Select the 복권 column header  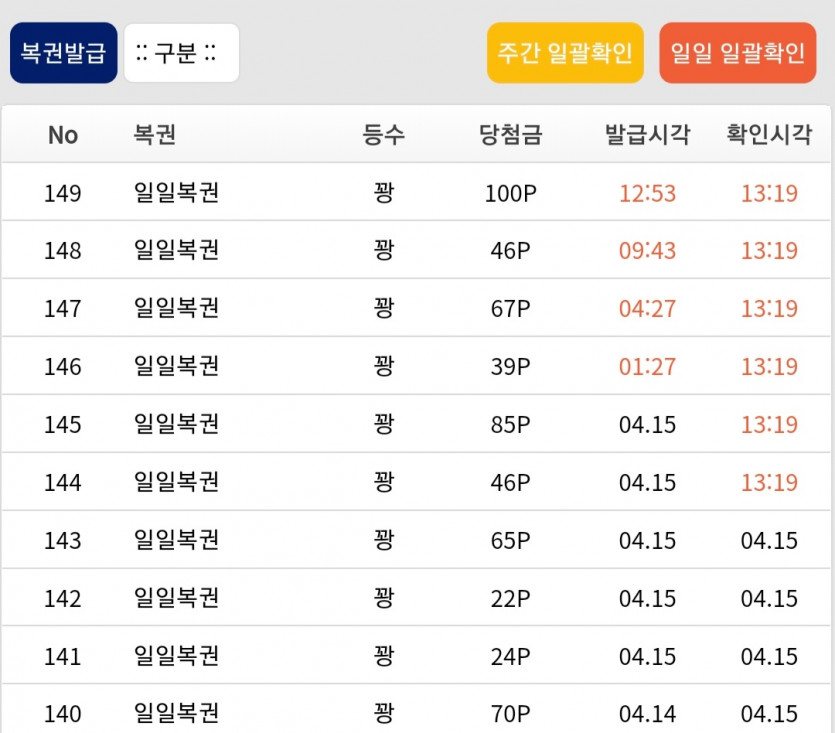[x=154, y=134]
